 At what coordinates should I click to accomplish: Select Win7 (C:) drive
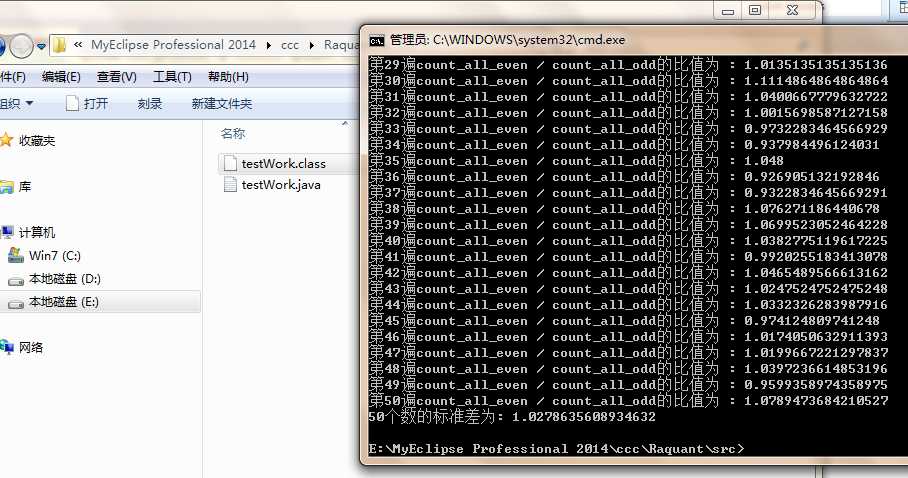pos(55,256)
